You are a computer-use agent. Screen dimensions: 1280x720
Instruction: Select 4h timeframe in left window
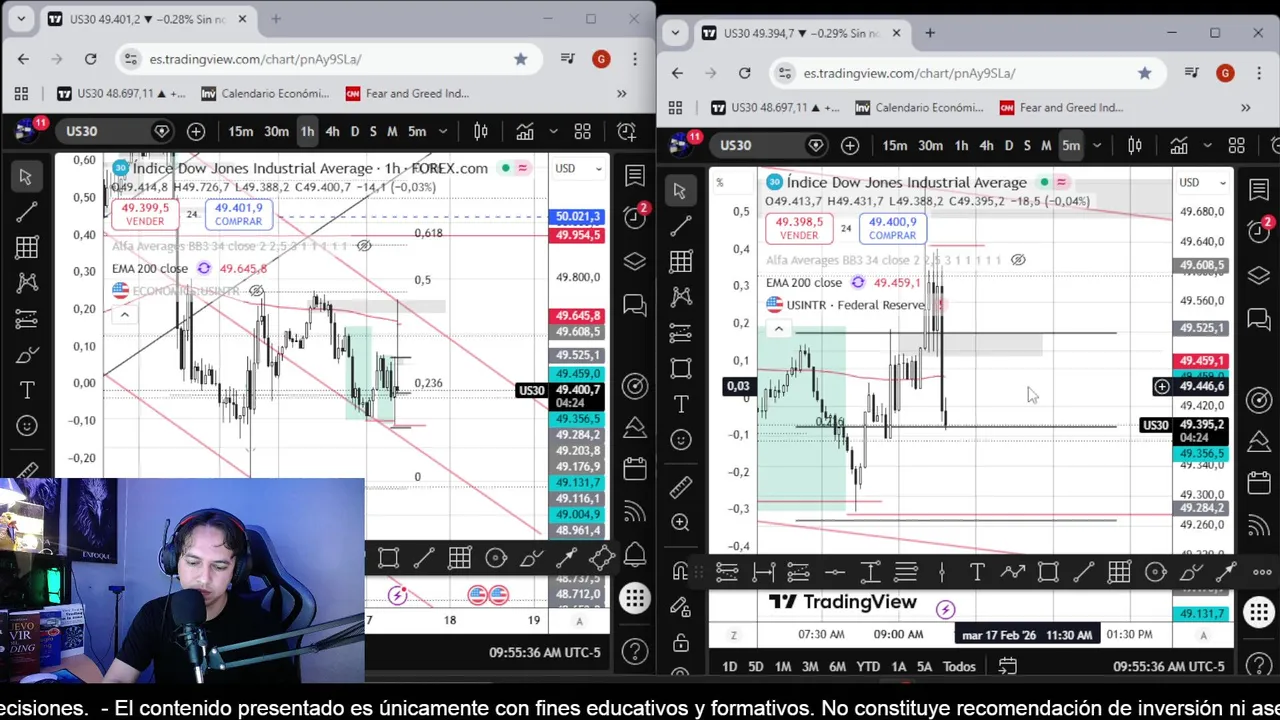click(332, 131)
